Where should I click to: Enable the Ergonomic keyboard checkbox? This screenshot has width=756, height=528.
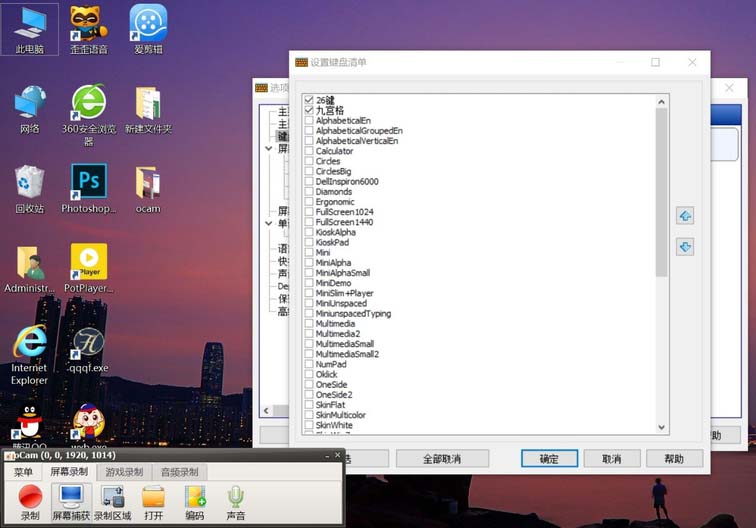[309, 202]
